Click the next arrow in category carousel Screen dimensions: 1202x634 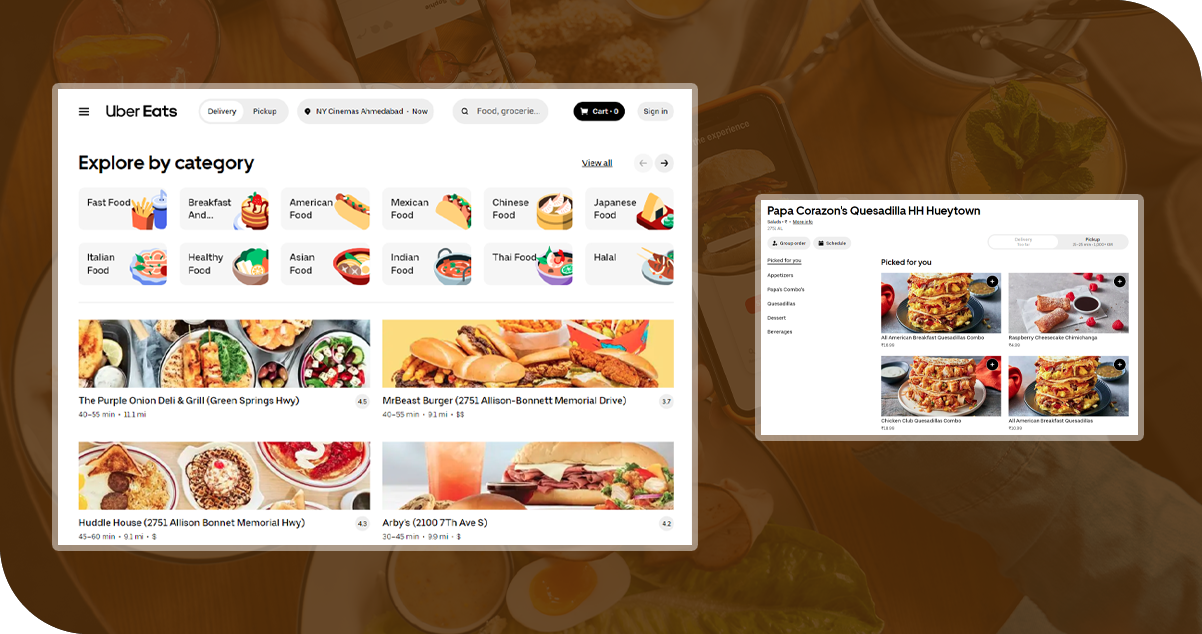[x=664, y=163]
